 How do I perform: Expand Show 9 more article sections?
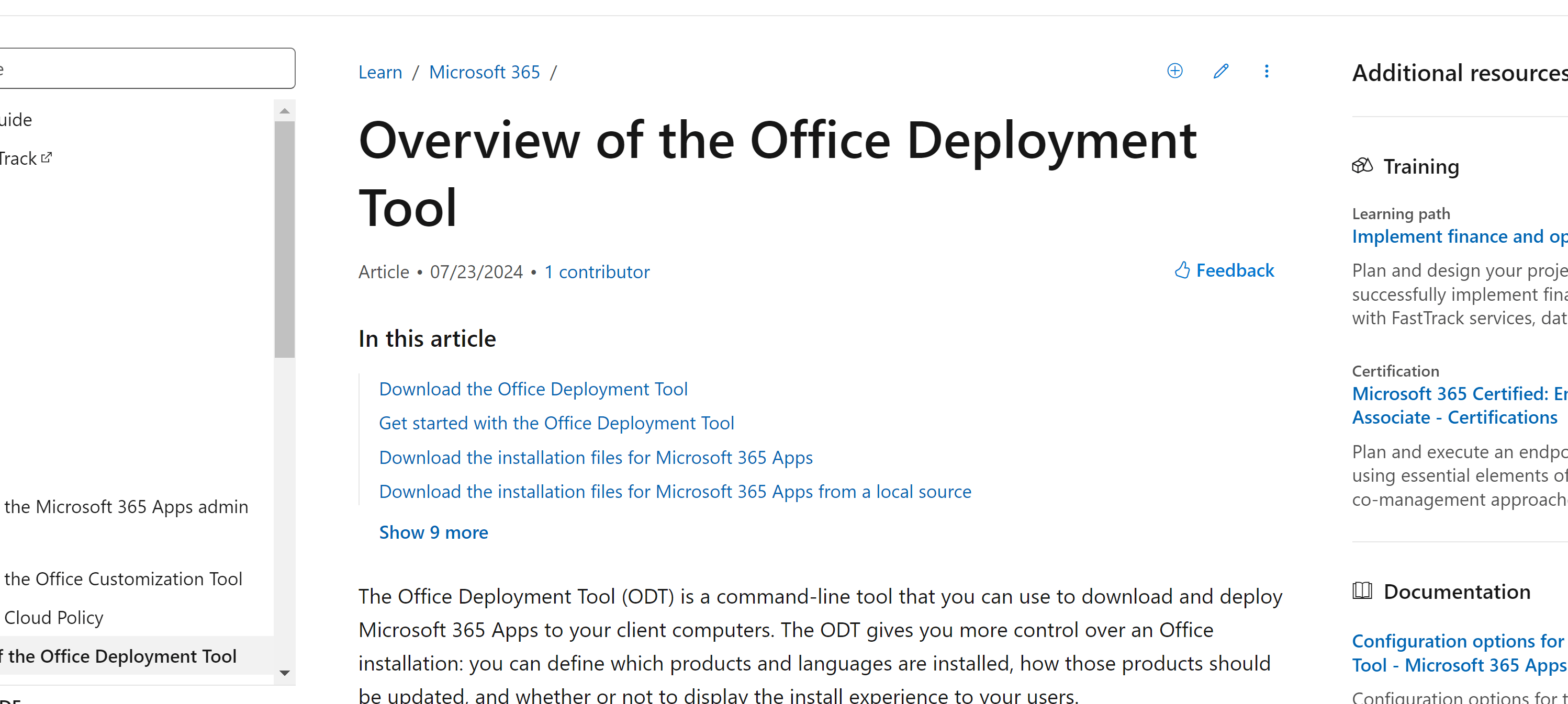click(x=433, y=532)
